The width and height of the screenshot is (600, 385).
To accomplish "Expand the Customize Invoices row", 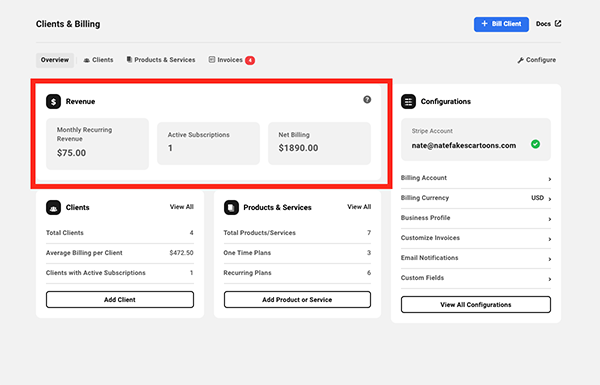I will point(476,238).
